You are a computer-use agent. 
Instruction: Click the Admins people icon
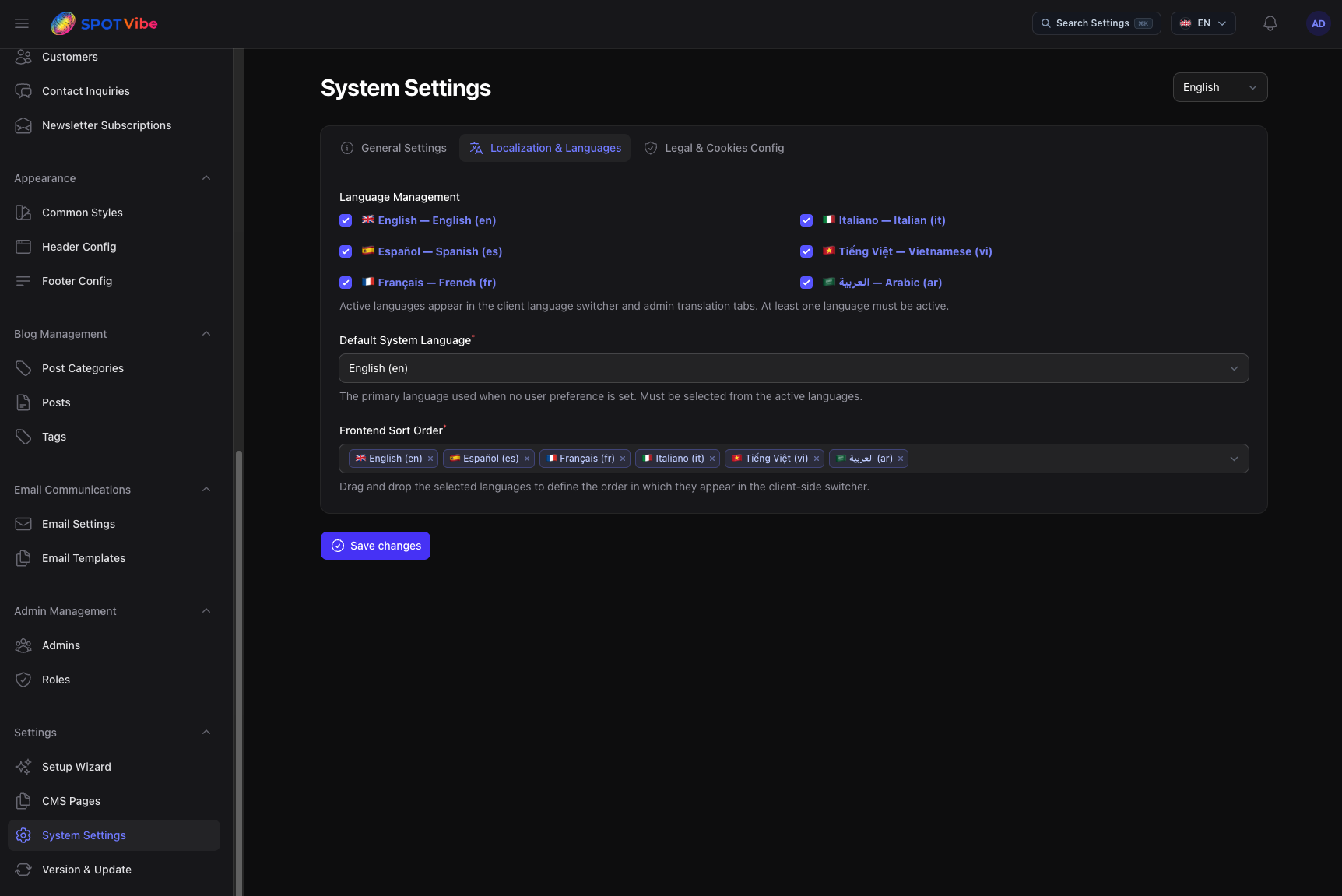point(23,645)
